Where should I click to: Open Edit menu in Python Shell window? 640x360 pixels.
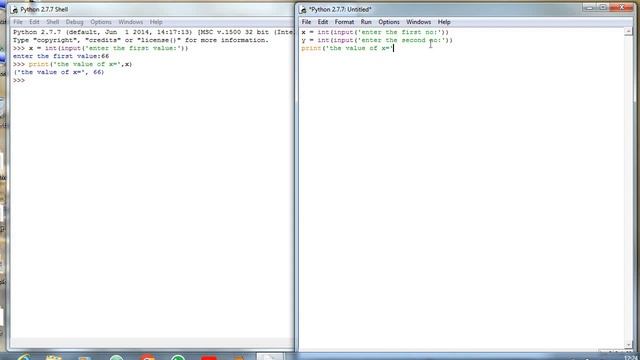click(34, 22)
